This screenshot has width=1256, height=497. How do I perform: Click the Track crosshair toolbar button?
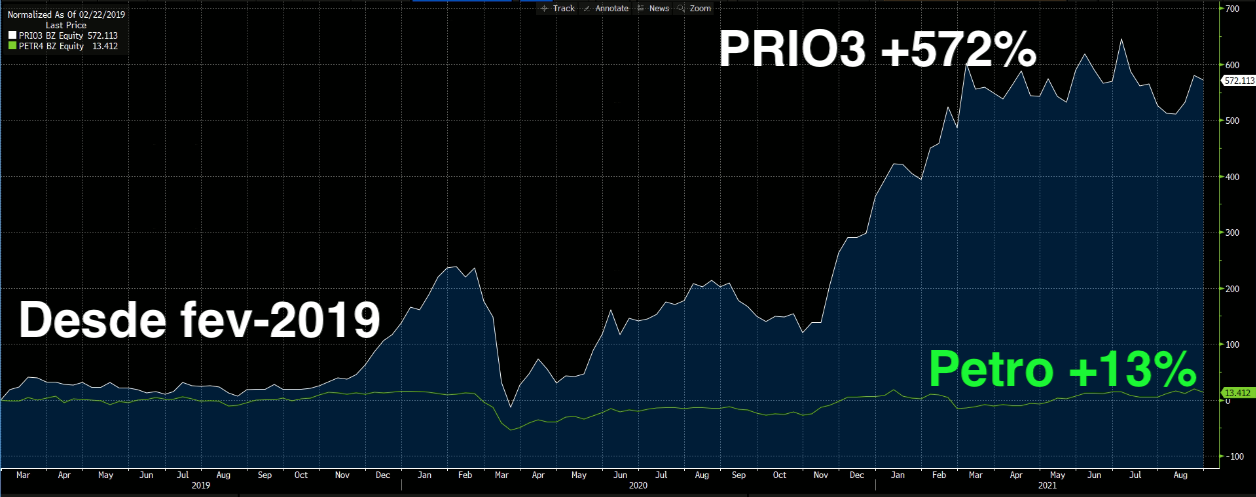coord(558,8)
